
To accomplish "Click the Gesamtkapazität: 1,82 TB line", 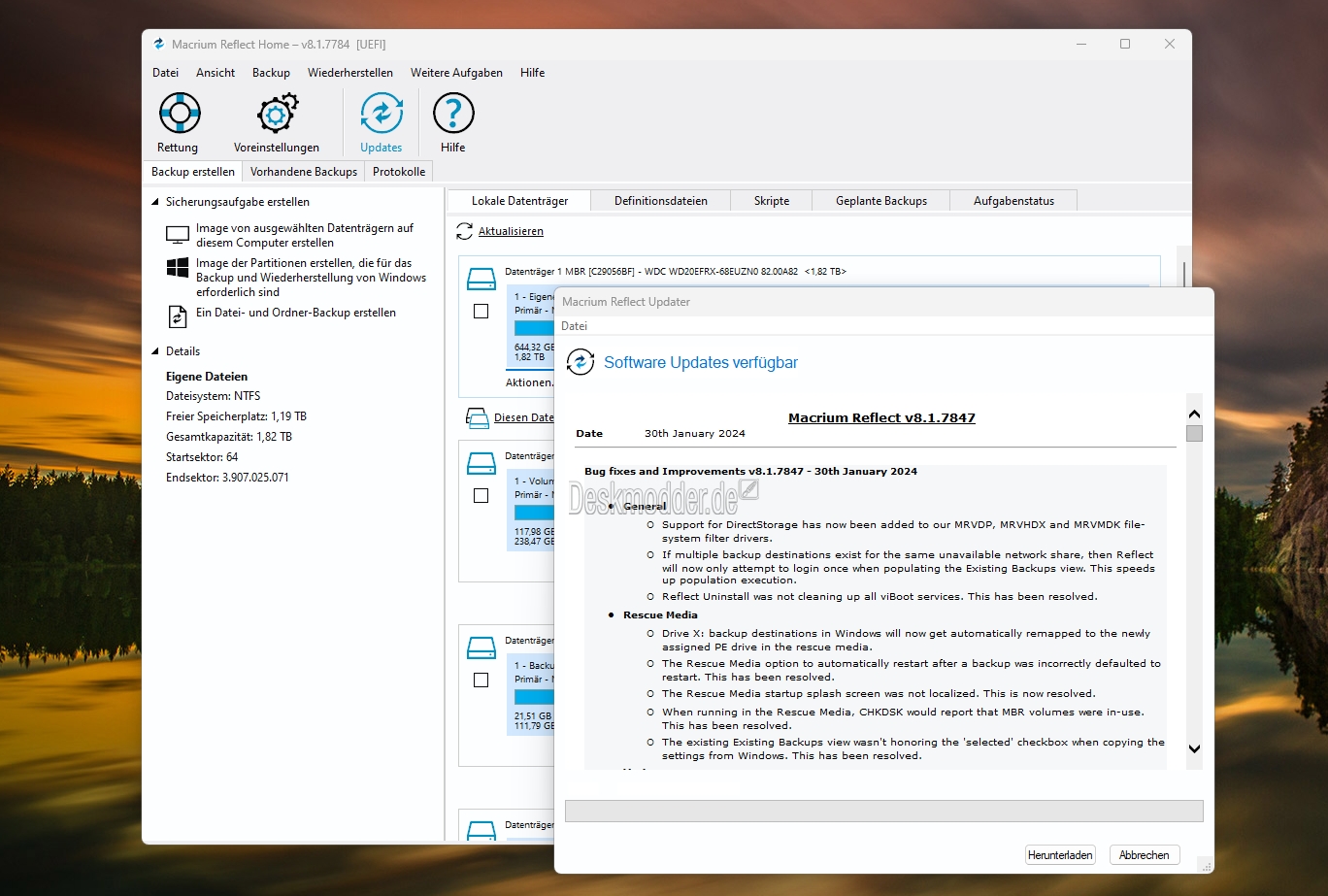I will tap(229, 437).
